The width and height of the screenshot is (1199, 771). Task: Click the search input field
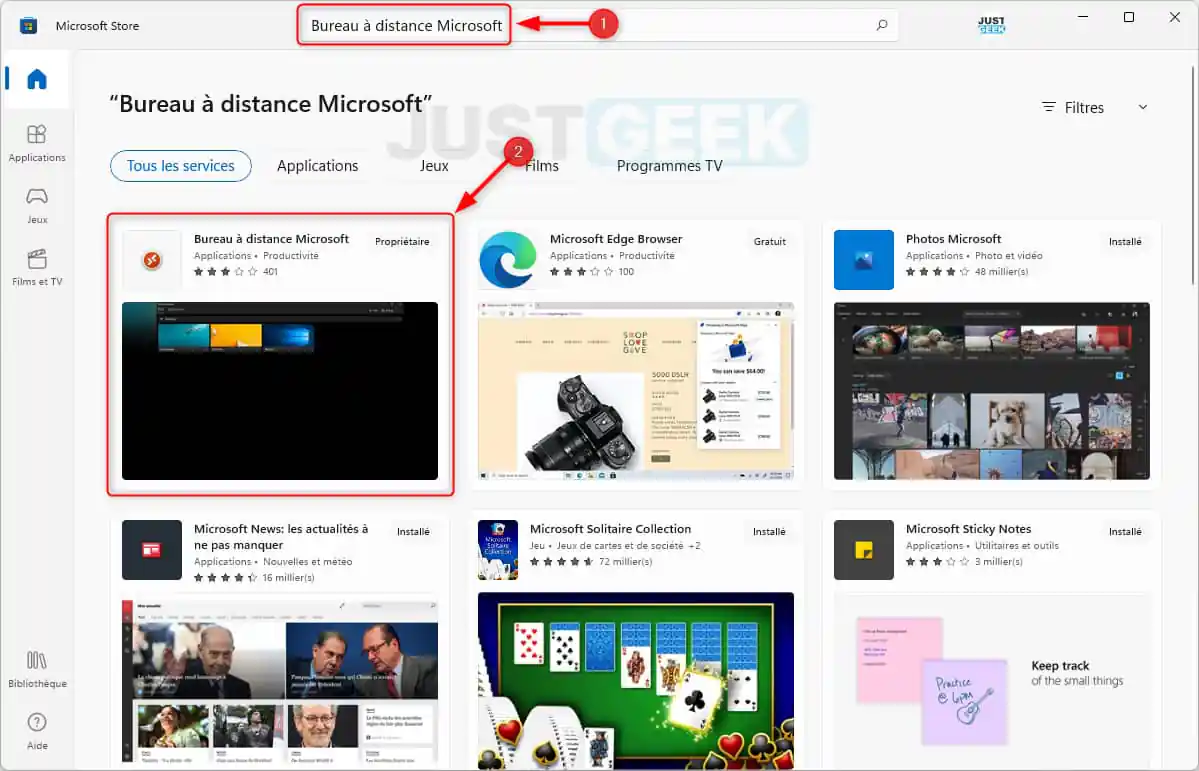click(597, 25)
